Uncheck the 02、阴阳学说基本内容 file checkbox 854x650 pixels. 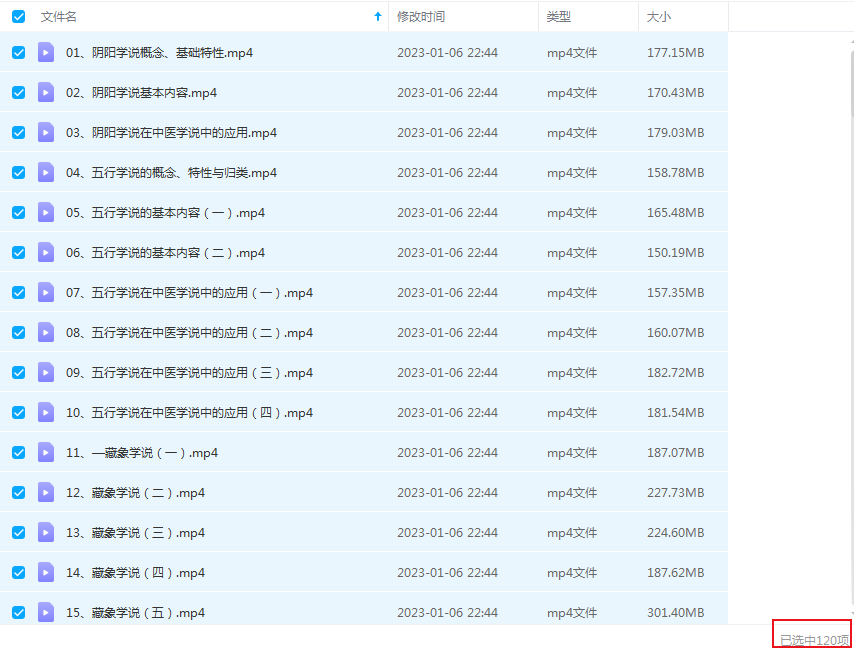(x=19, y=93)
